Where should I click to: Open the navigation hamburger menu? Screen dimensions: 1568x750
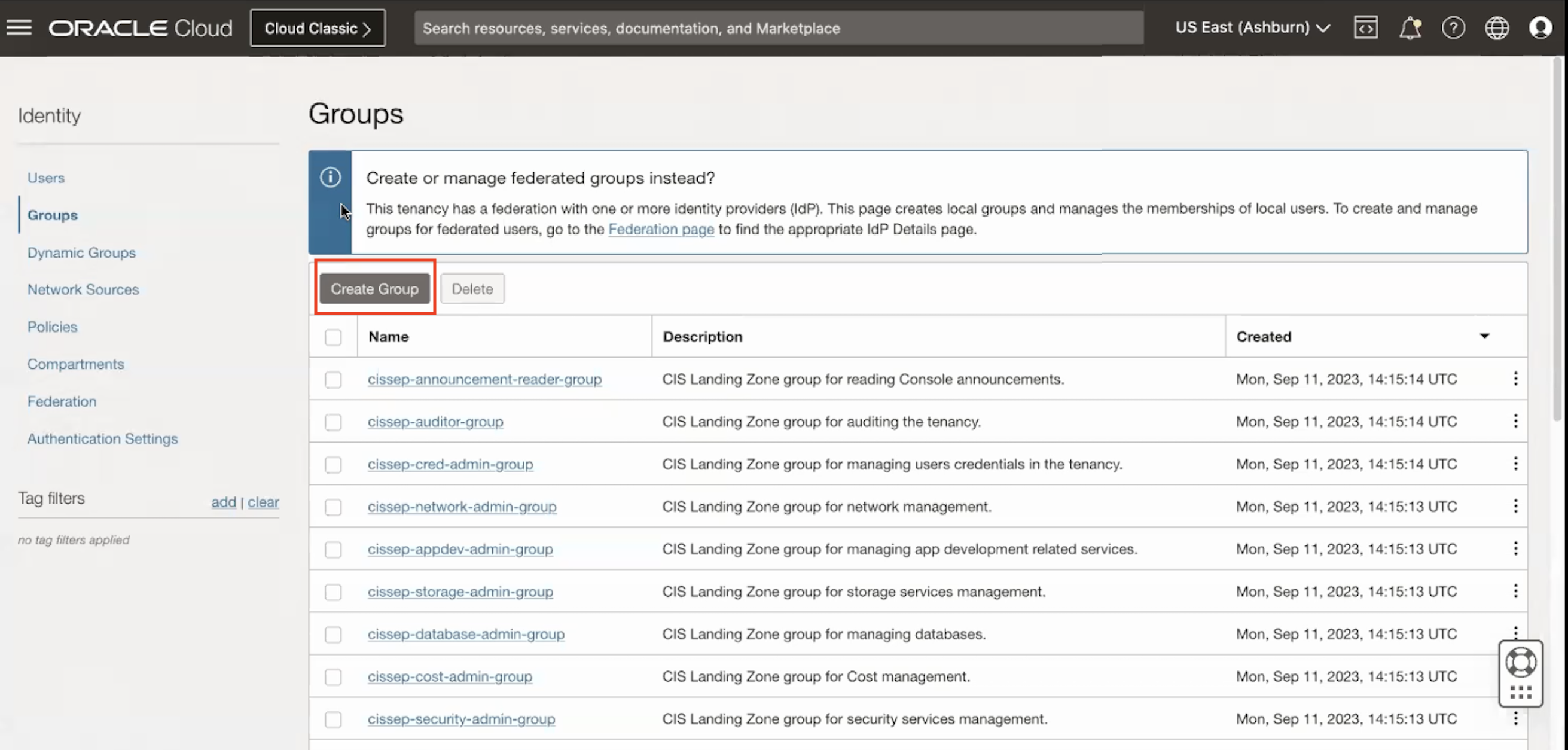[x=19, y=28]
